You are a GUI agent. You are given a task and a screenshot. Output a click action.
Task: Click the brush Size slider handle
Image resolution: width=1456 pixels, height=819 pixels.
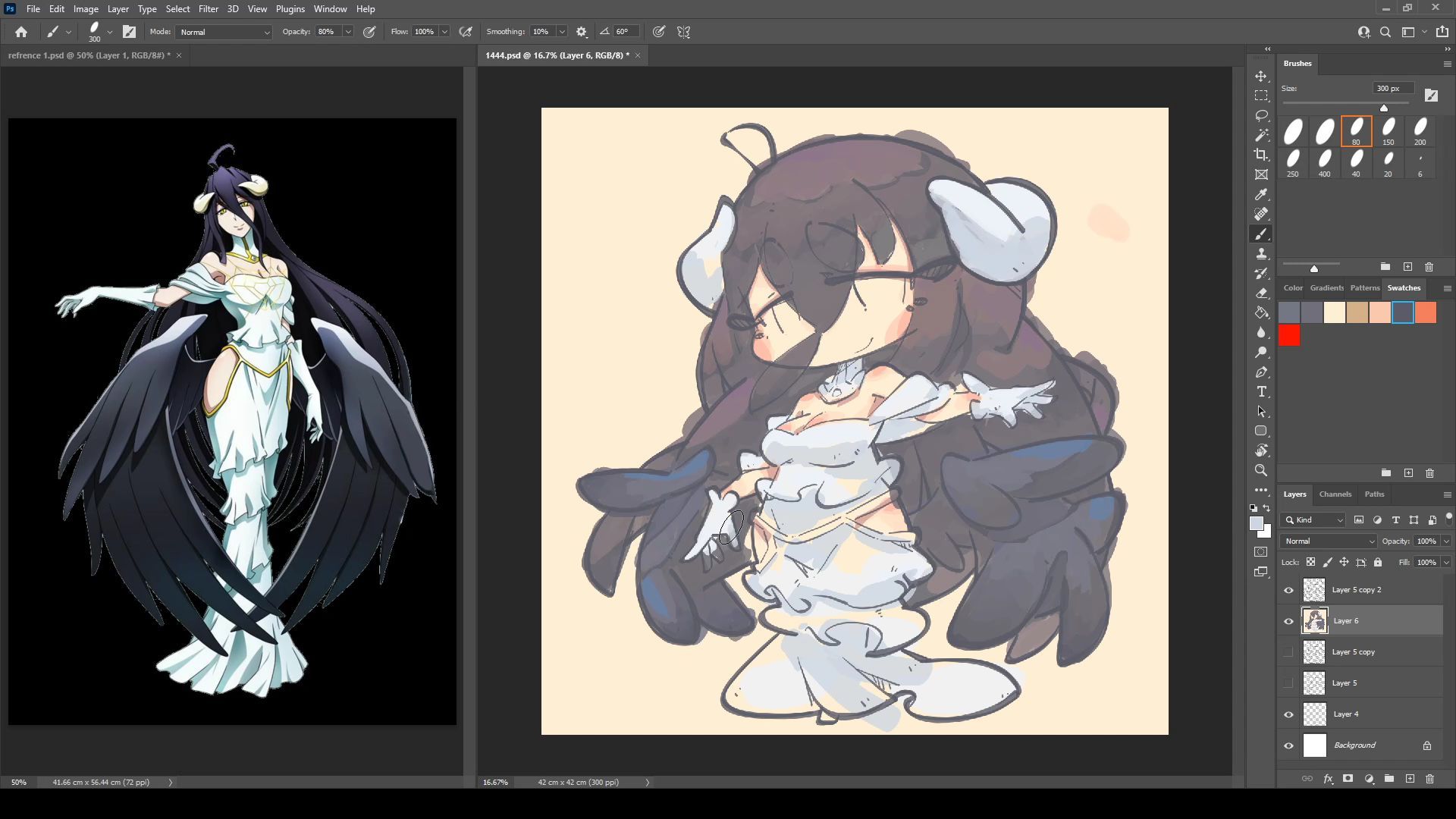1384,108
